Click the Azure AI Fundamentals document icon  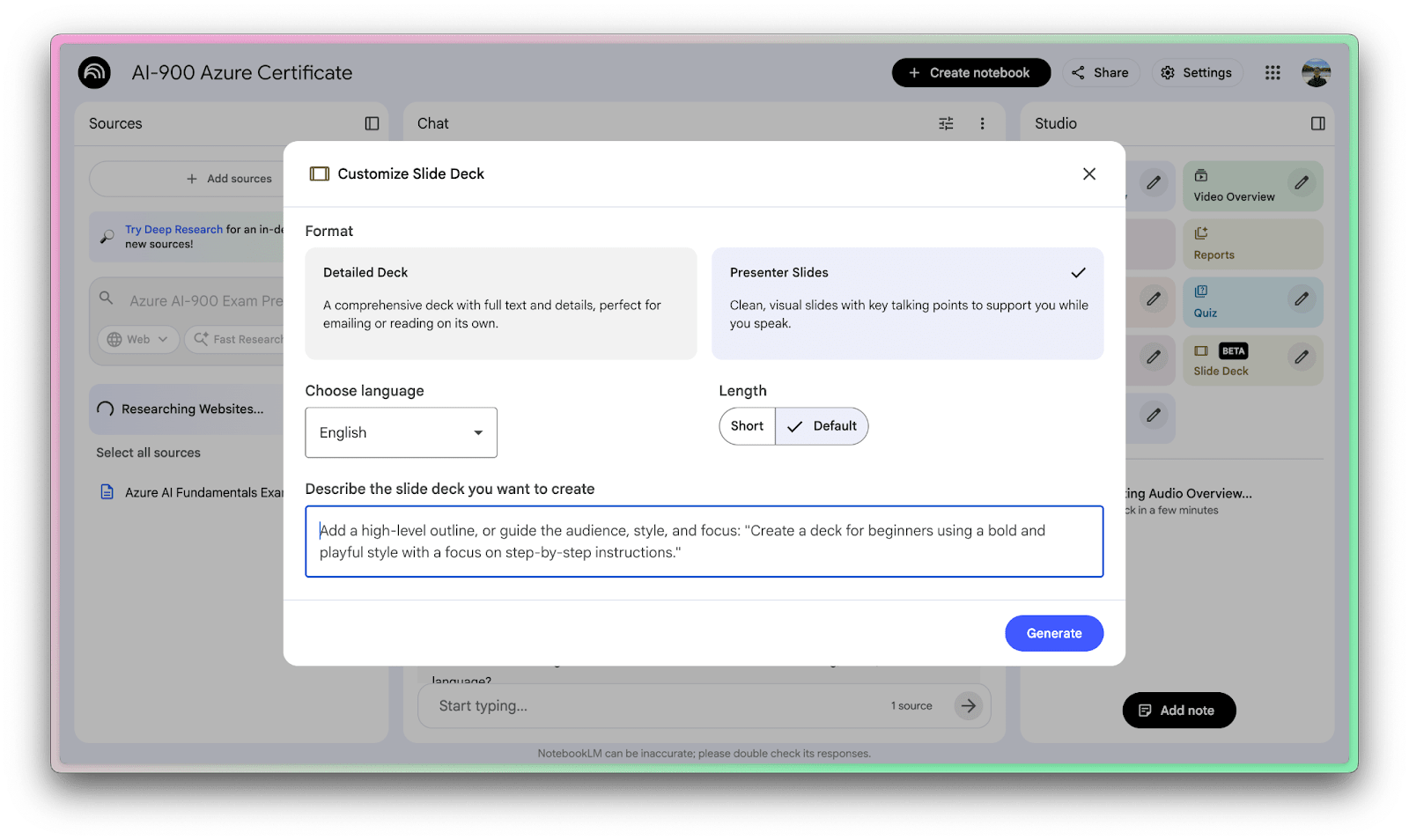point(107,492)
